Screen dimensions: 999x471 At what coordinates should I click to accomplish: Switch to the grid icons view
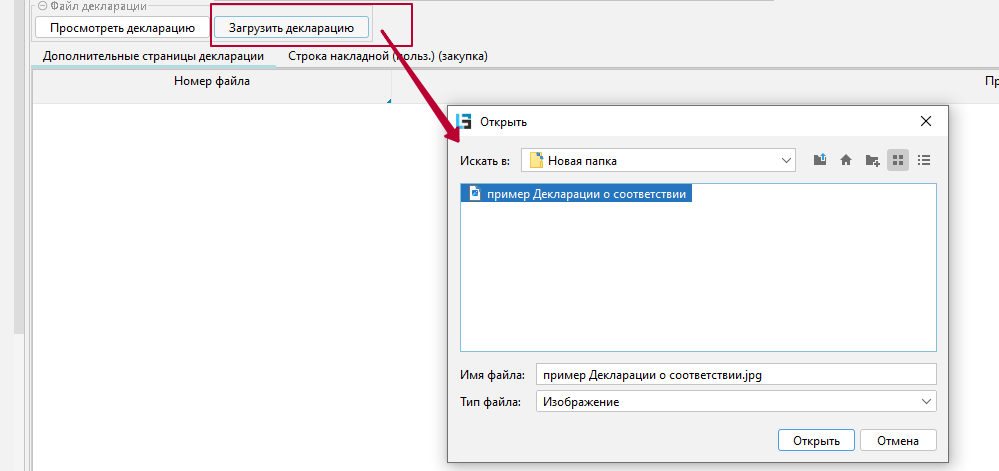(x=898, y=160)
